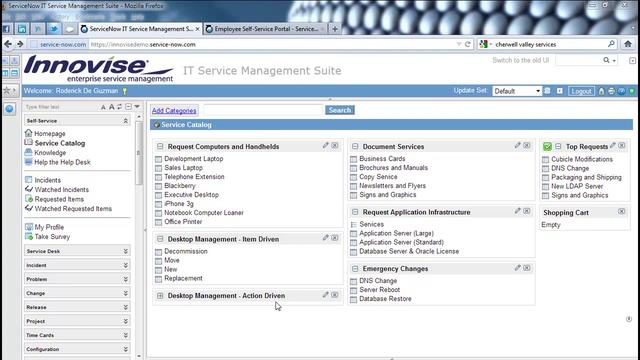Go back in Firefox browser
This screenshot has height=360, width=640.
pos(8,44)
